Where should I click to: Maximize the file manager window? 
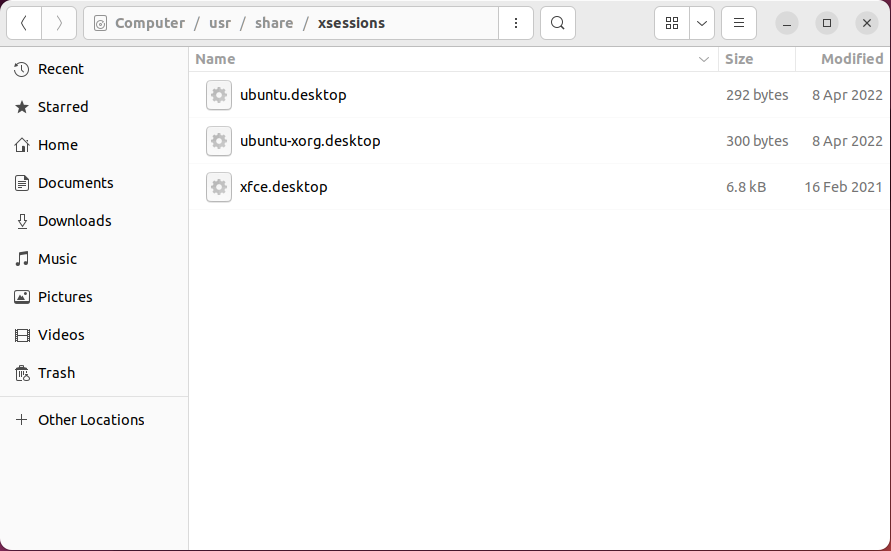pos(827,23)
